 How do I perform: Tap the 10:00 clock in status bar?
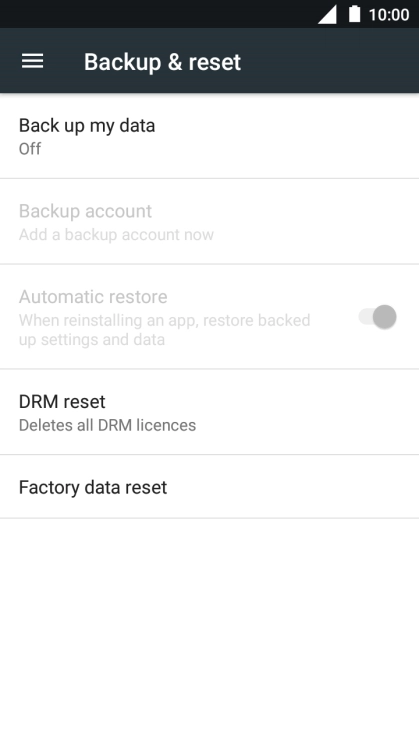coord(389,15)
